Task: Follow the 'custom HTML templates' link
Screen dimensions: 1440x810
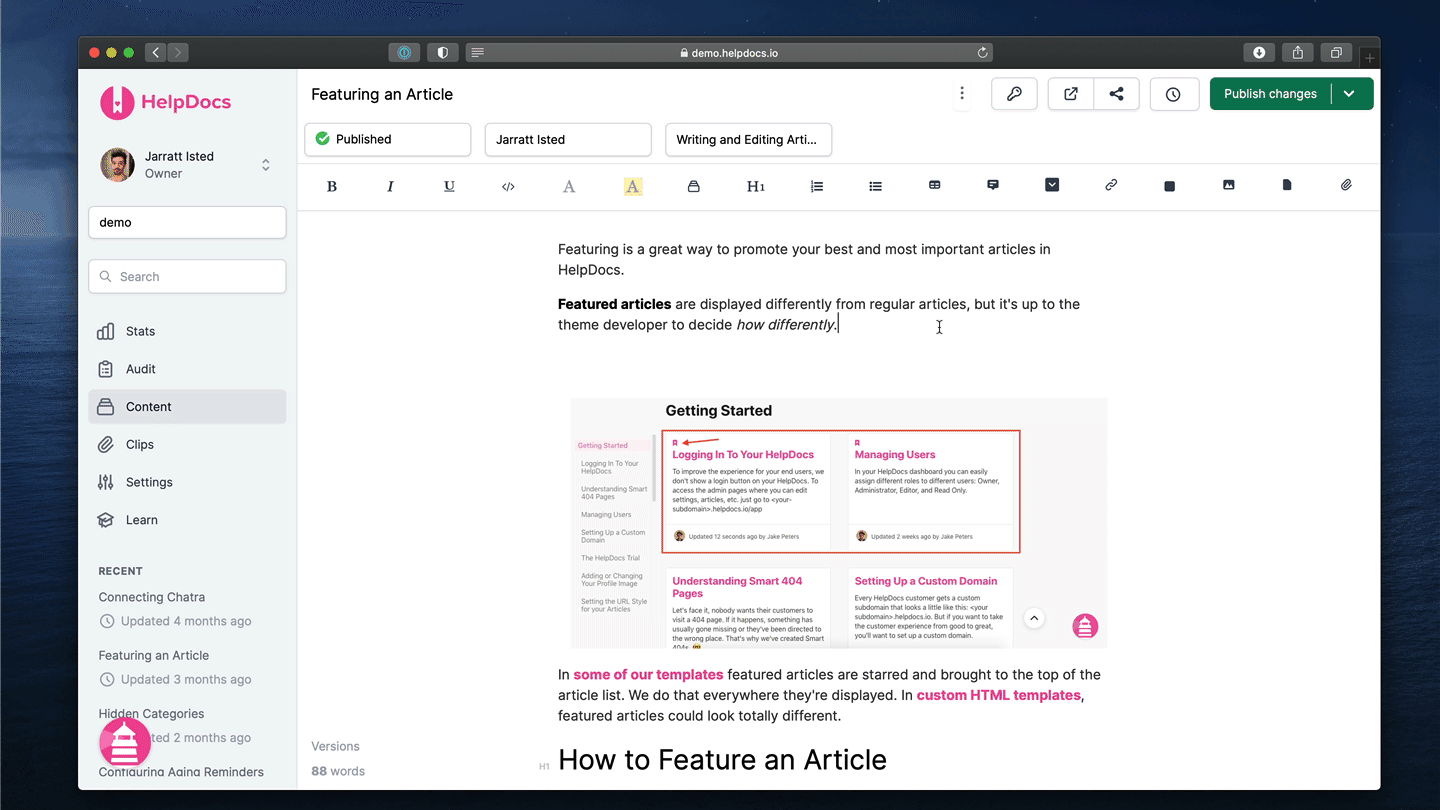Action: pos(999,695)
